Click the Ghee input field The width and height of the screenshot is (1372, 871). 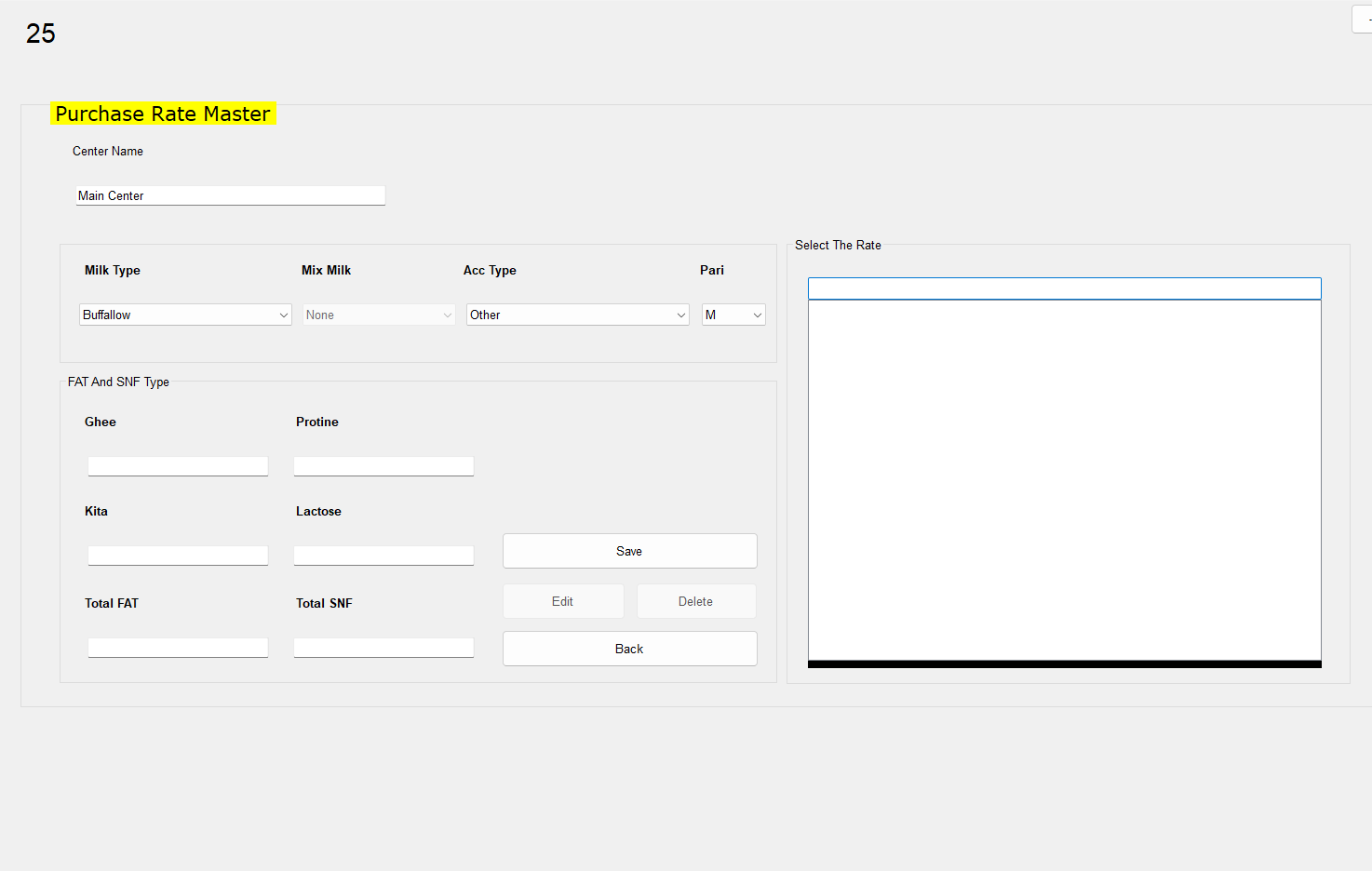tap(178, 466)
